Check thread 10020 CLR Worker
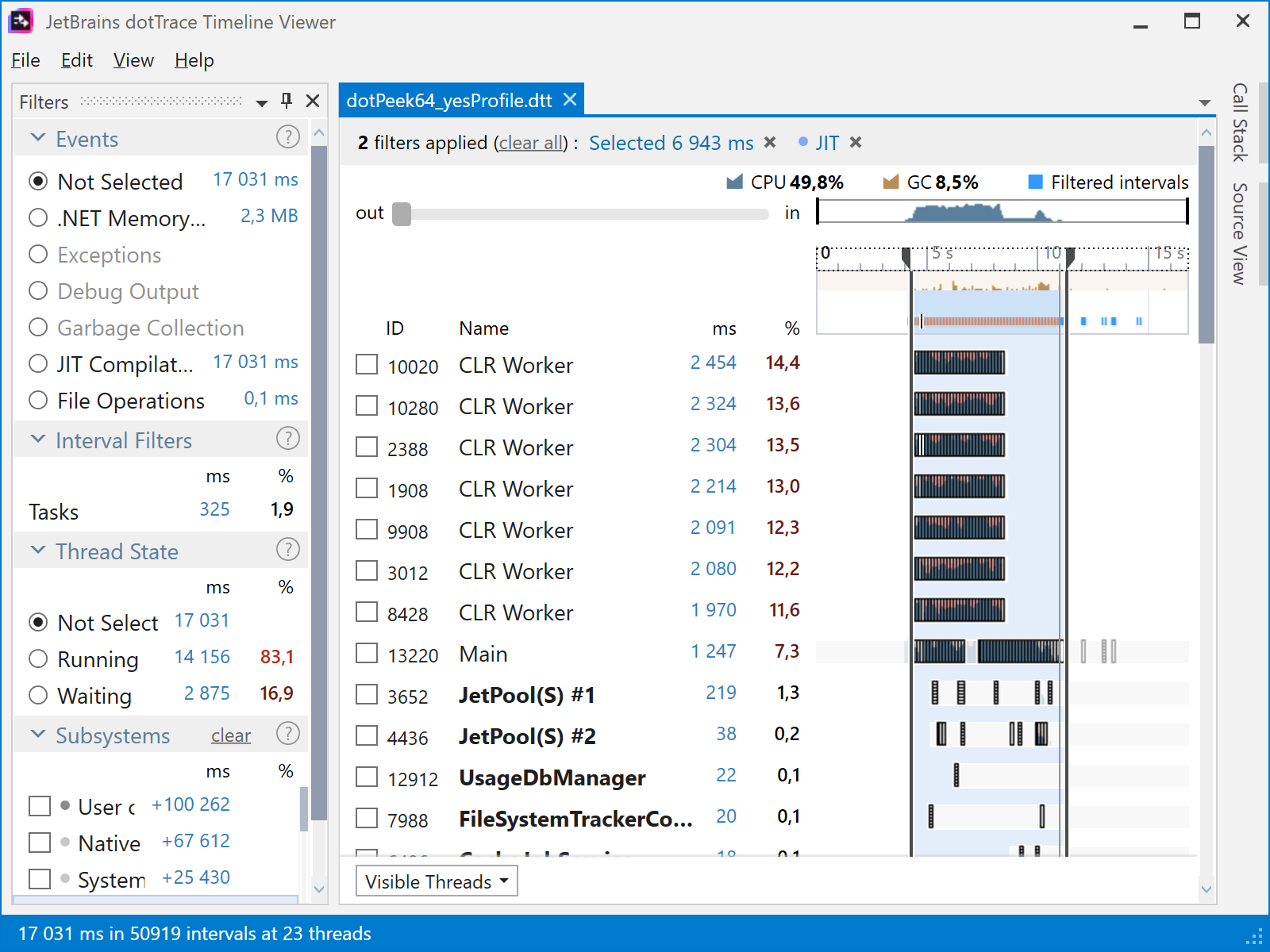The height and width of the screenshot is (952, 1270). tap(367, 364)
